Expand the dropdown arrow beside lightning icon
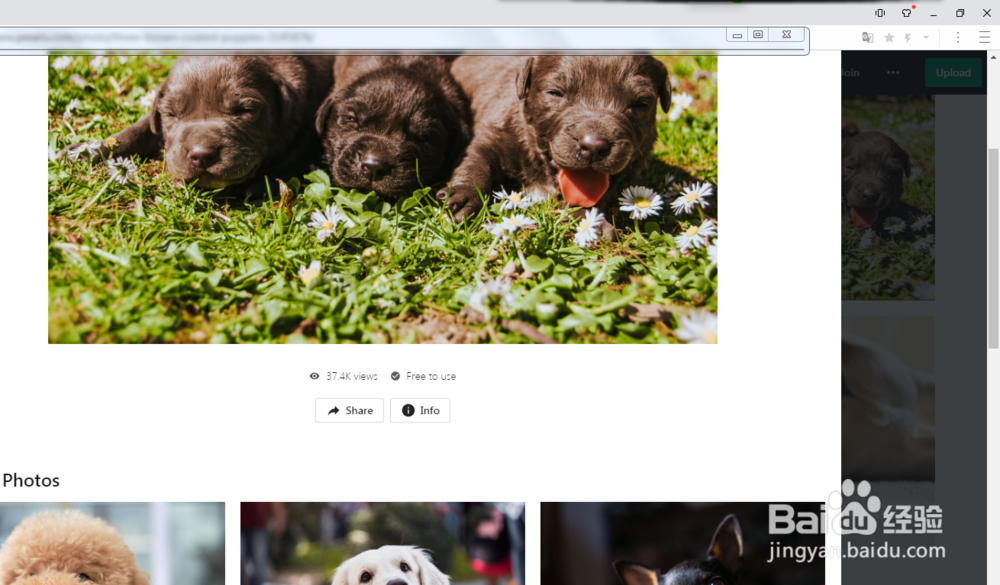 coord(926,38)
